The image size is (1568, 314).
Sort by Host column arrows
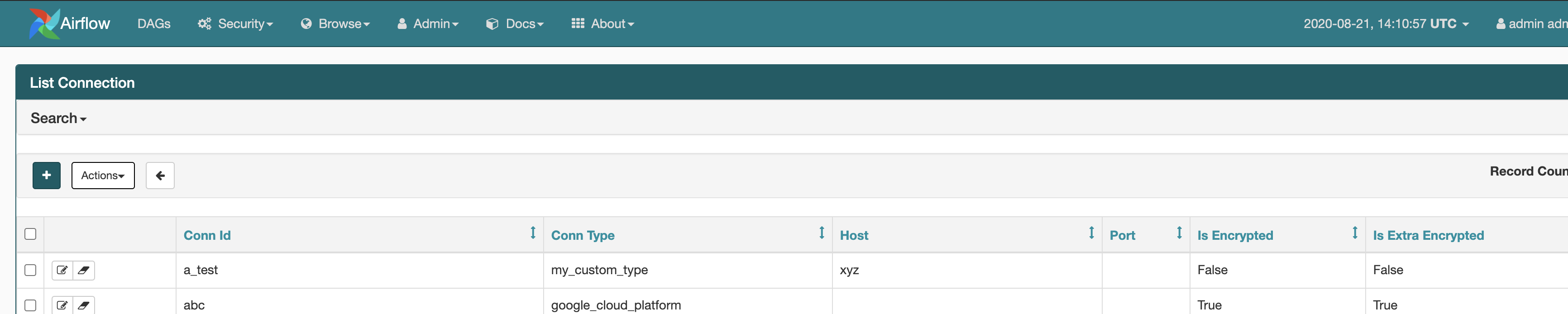(x=1091, y=233)
